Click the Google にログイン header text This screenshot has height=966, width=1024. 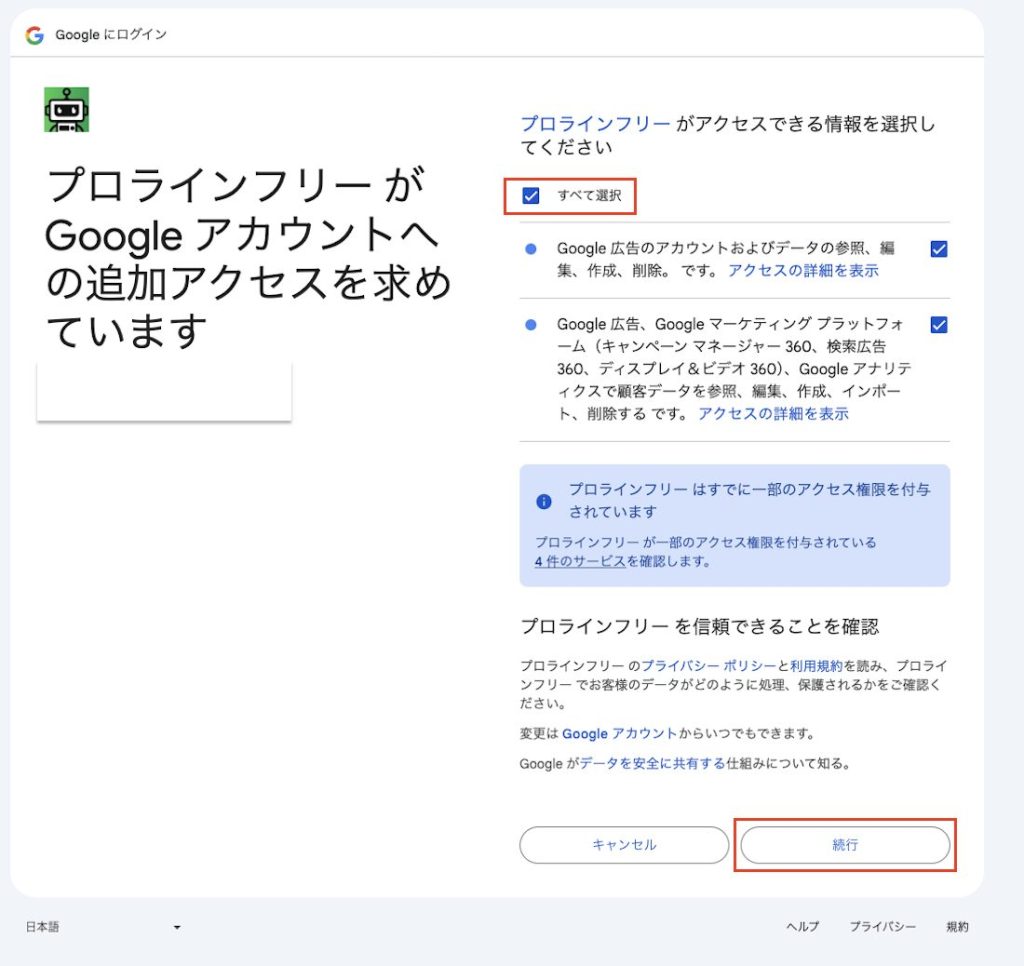point(111,35)
